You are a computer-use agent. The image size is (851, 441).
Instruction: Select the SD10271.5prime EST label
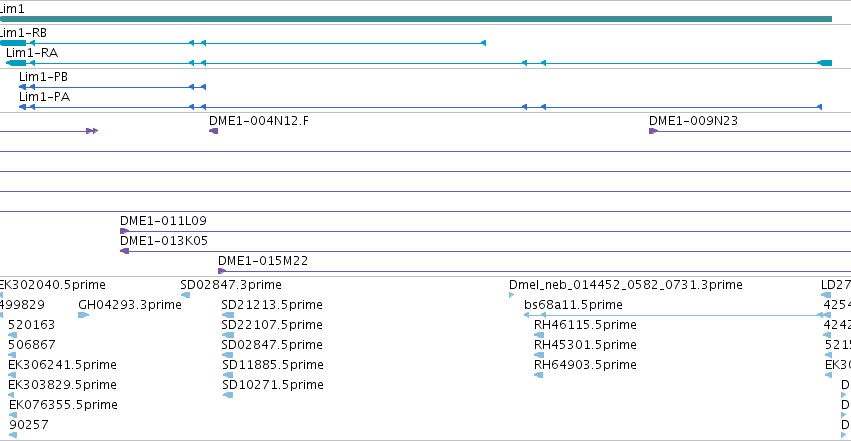tap(272, 385)
